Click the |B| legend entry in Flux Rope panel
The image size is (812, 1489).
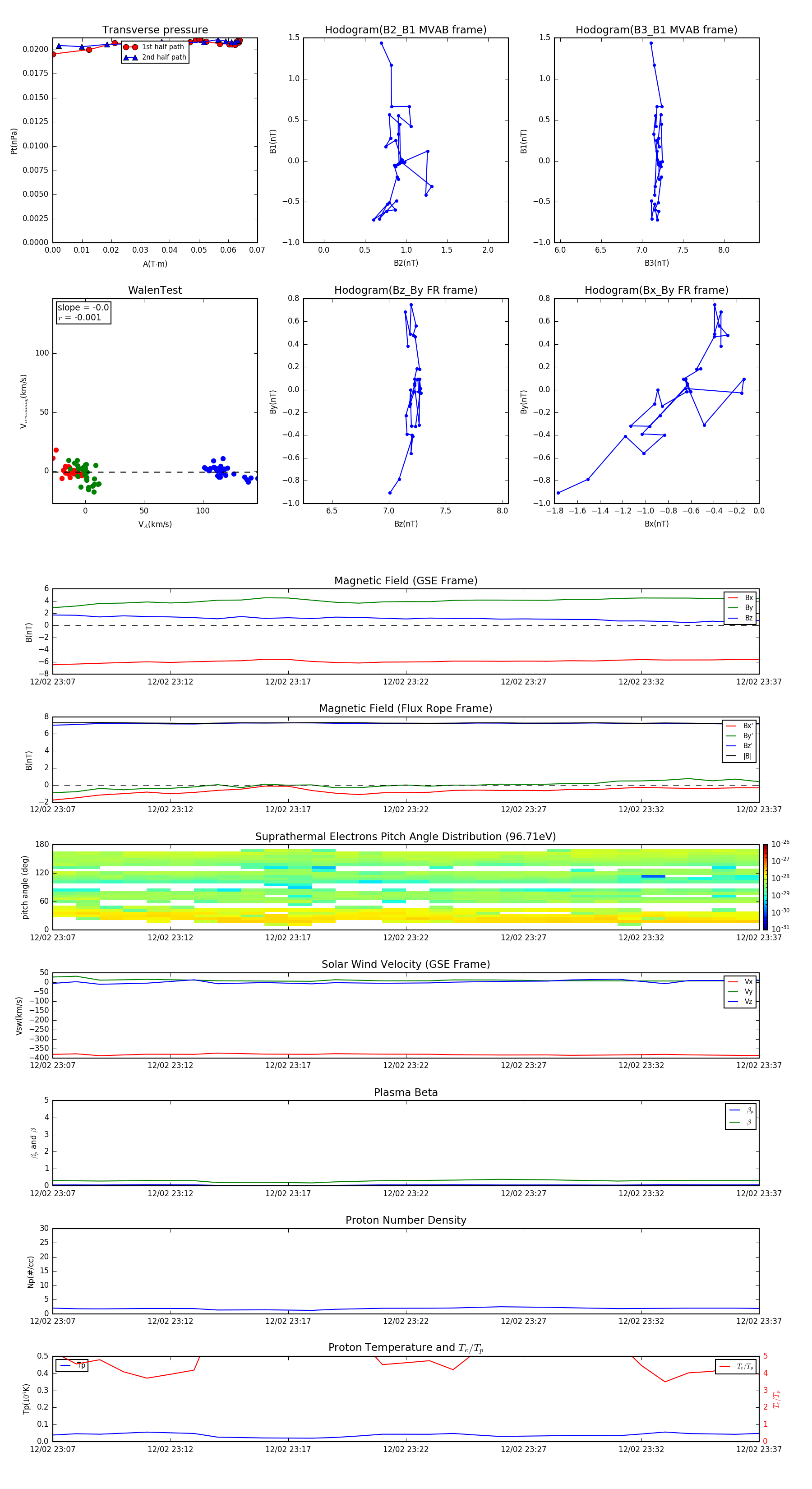tap(739, 756)
